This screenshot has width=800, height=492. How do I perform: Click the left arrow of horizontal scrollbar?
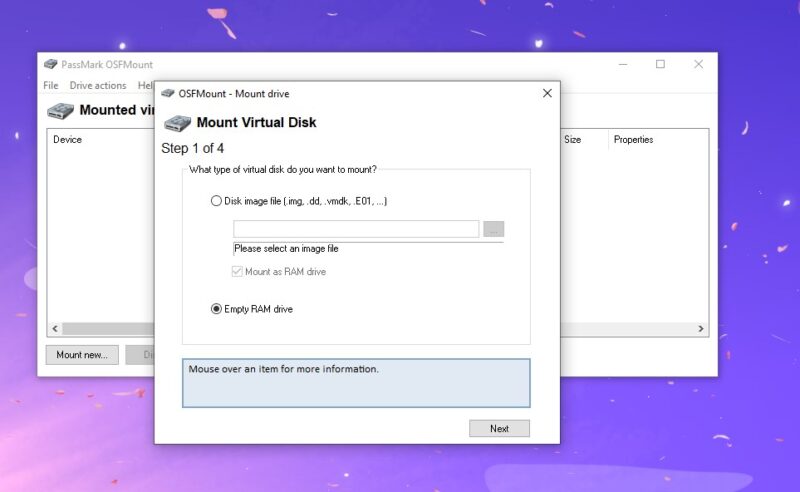tap(55, 329)
